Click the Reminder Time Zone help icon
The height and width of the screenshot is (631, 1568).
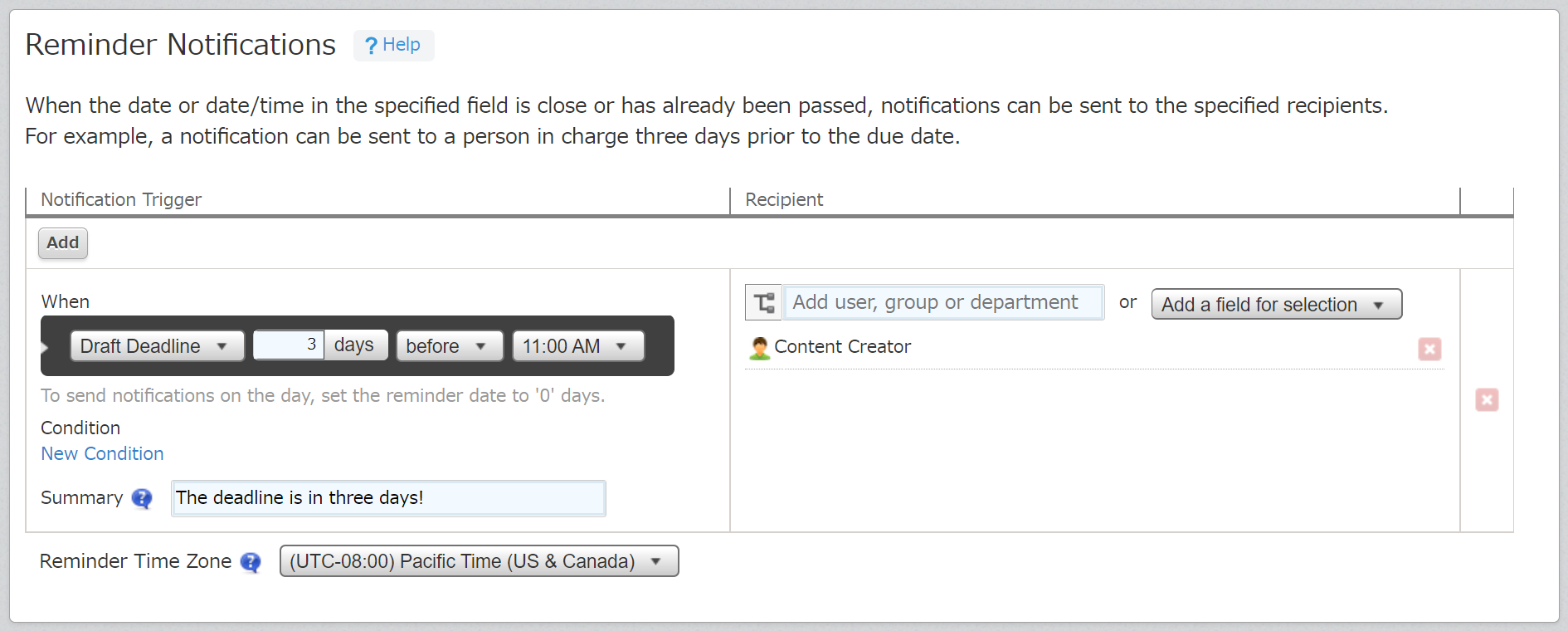pos(251,562)
